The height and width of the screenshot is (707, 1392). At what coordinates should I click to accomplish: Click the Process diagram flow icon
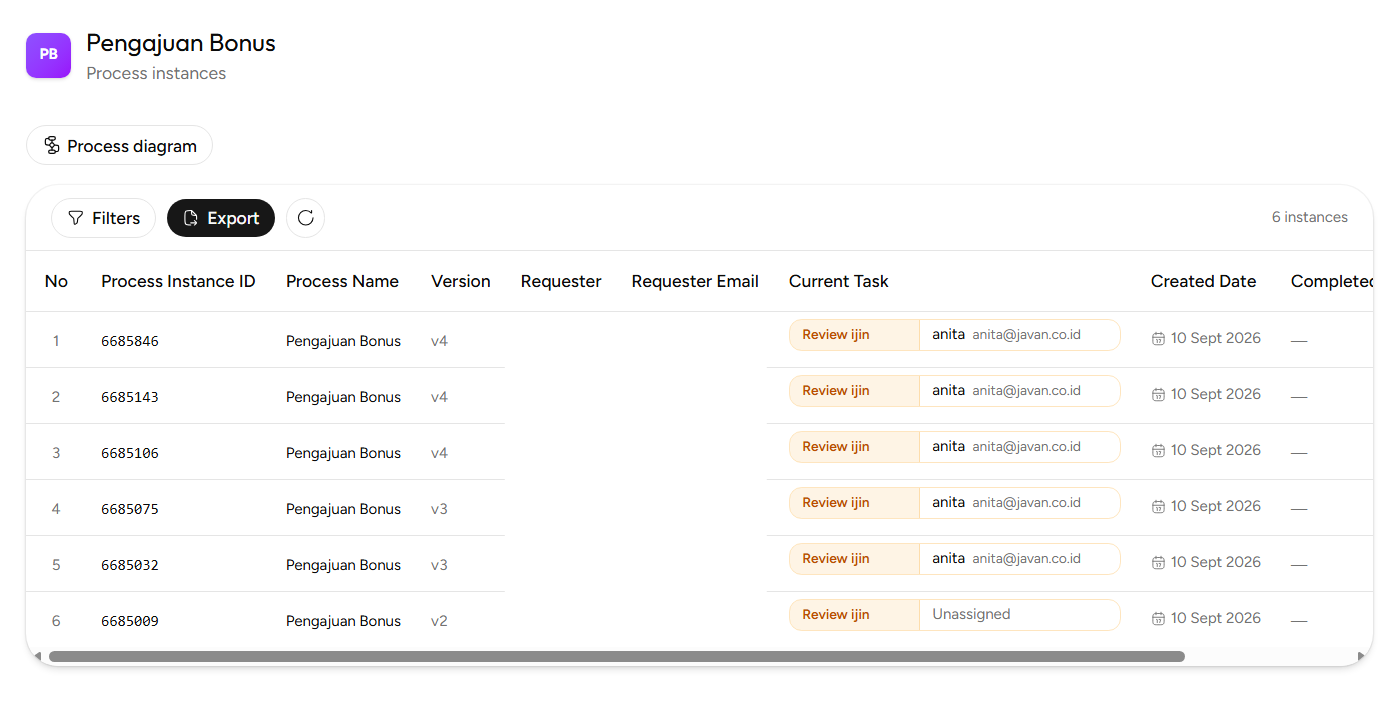coord(52,146)
